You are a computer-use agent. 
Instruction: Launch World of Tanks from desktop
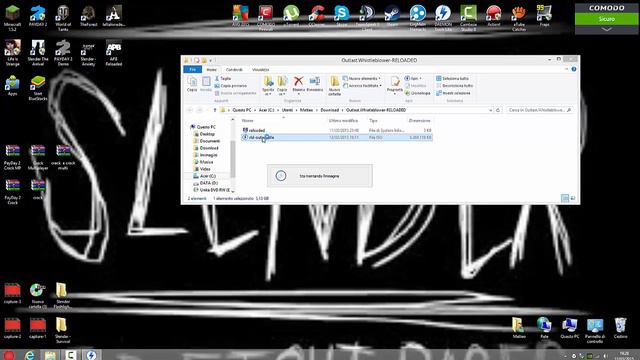[63, 18]
